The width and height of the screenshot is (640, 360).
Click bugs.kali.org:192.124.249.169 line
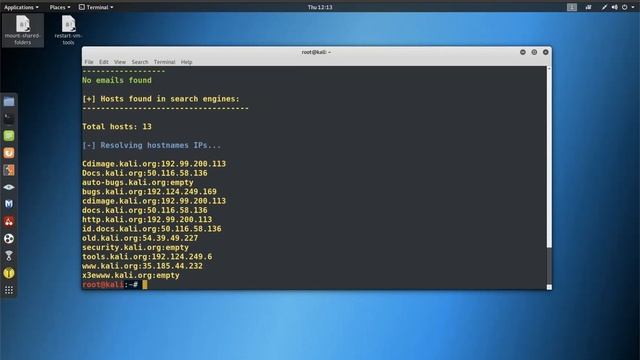(x=149, y=191)
